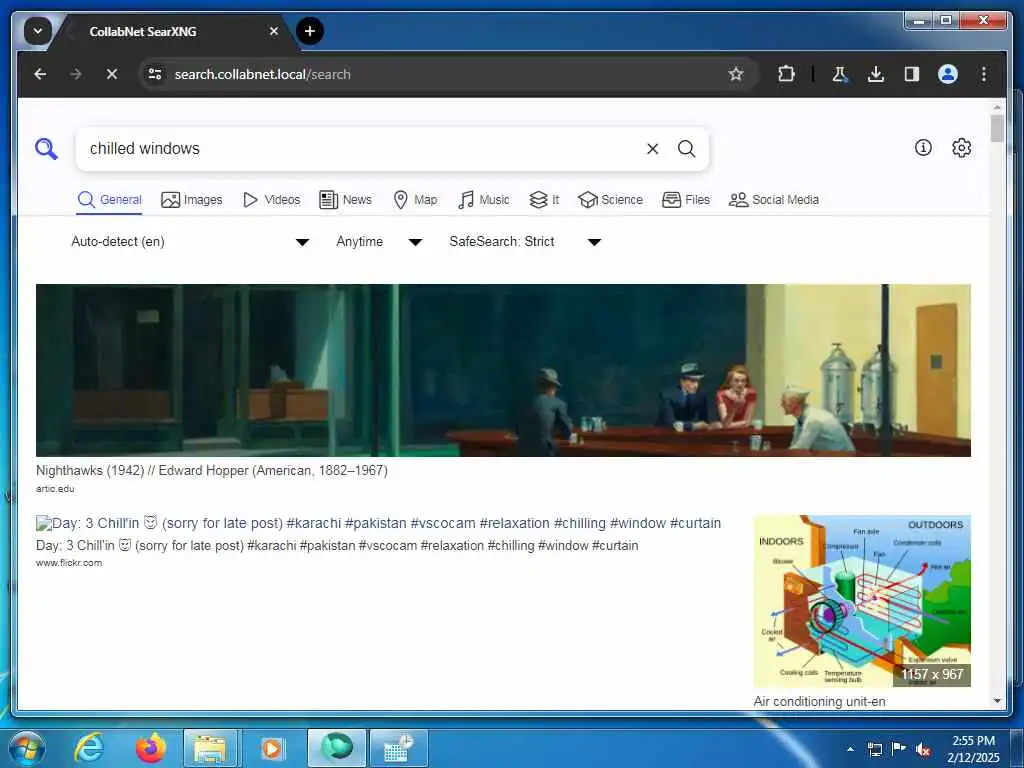Switch to Map category
This screenshot has width=1024, height=768.
[415, 200]
